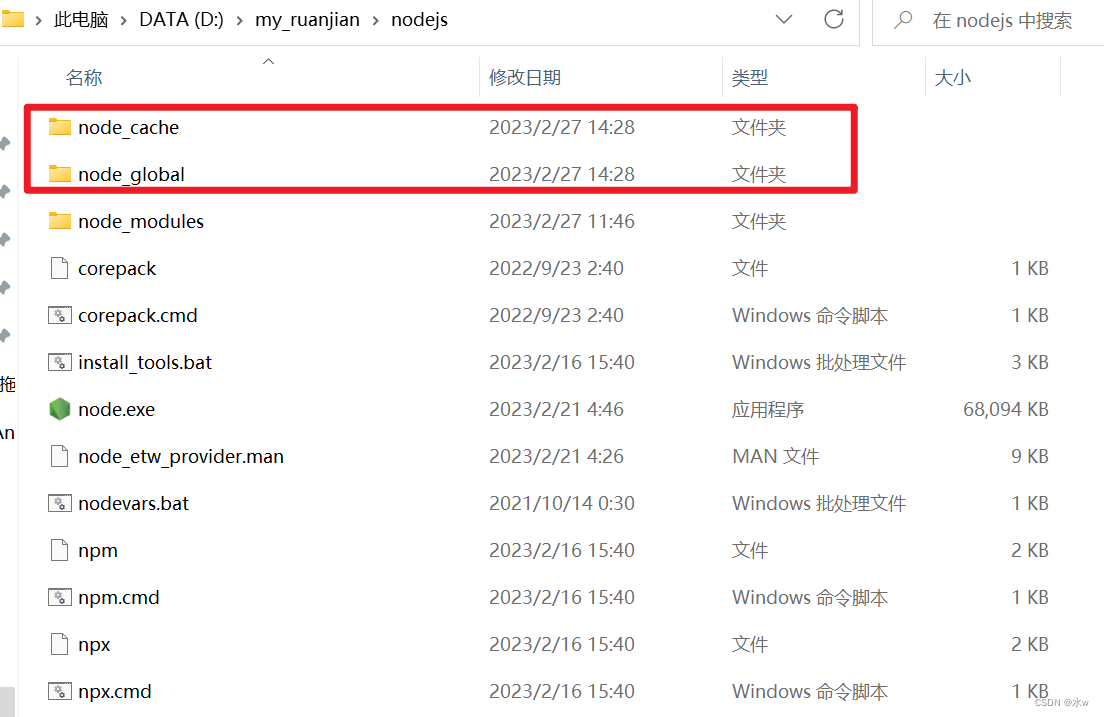Open the address bar history dropdown
The height and width of the screenshot is (717, 1104).
(784, 20)
